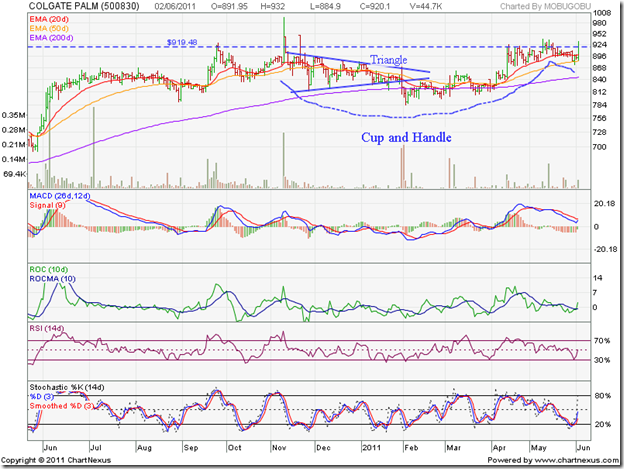Click the 1008 price axis value
Image resolution: width=624 pixels, height=469 pixels.
coord(602,13)
